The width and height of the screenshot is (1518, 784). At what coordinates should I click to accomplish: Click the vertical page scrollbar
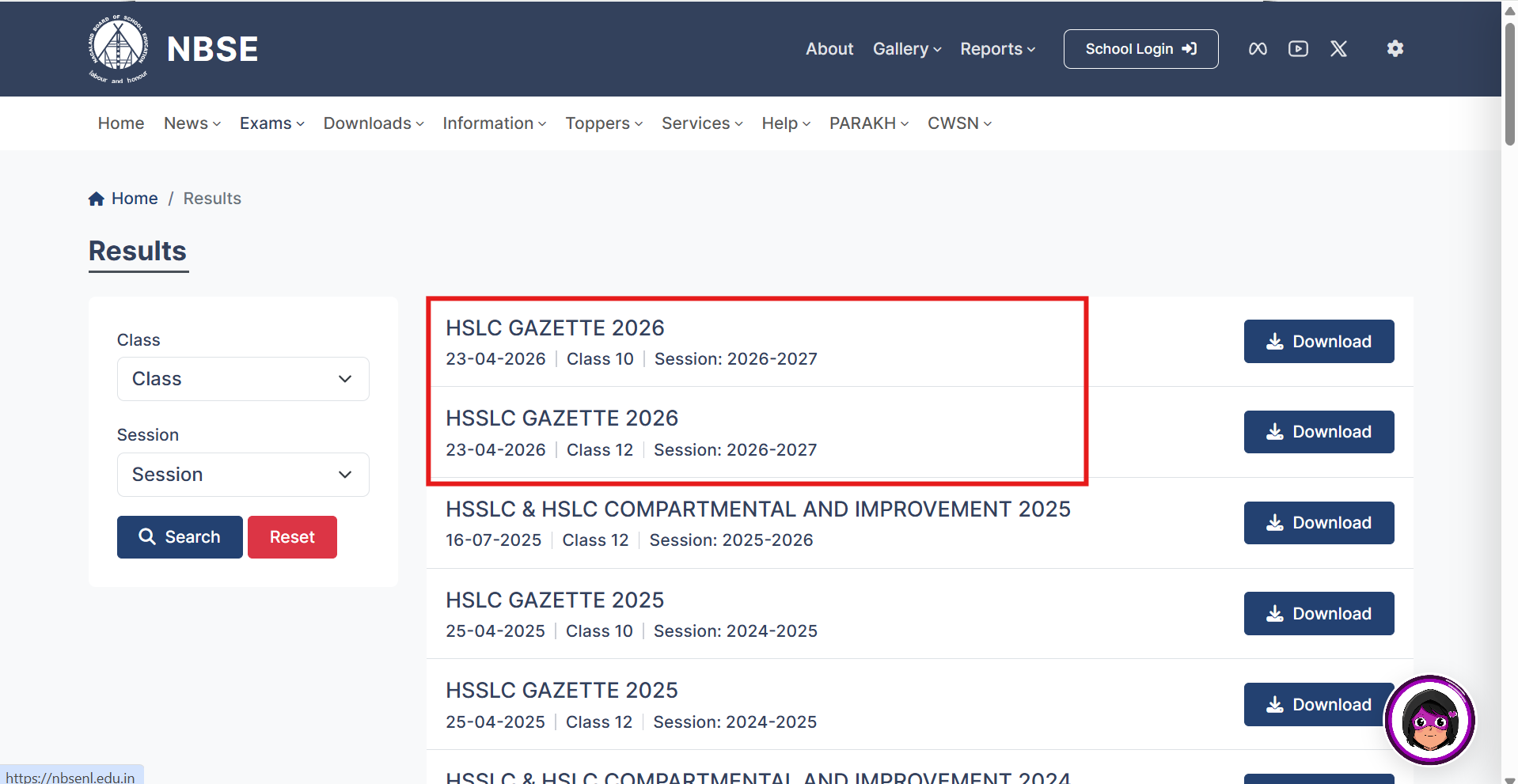pyautogui.click(x=1509, y=87)
